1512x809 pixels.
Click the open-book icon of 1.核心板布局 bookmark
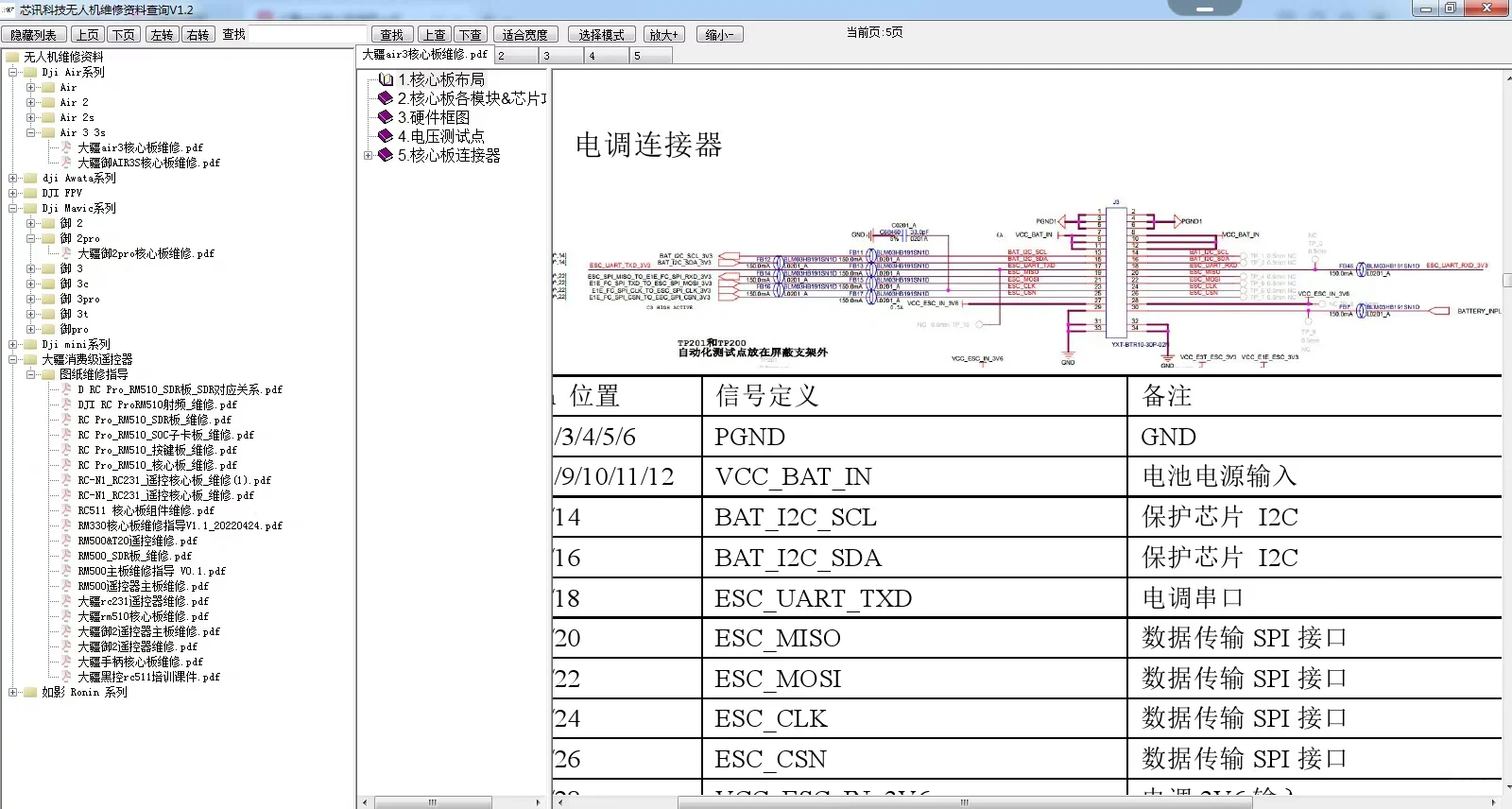[x=386, y=79]
